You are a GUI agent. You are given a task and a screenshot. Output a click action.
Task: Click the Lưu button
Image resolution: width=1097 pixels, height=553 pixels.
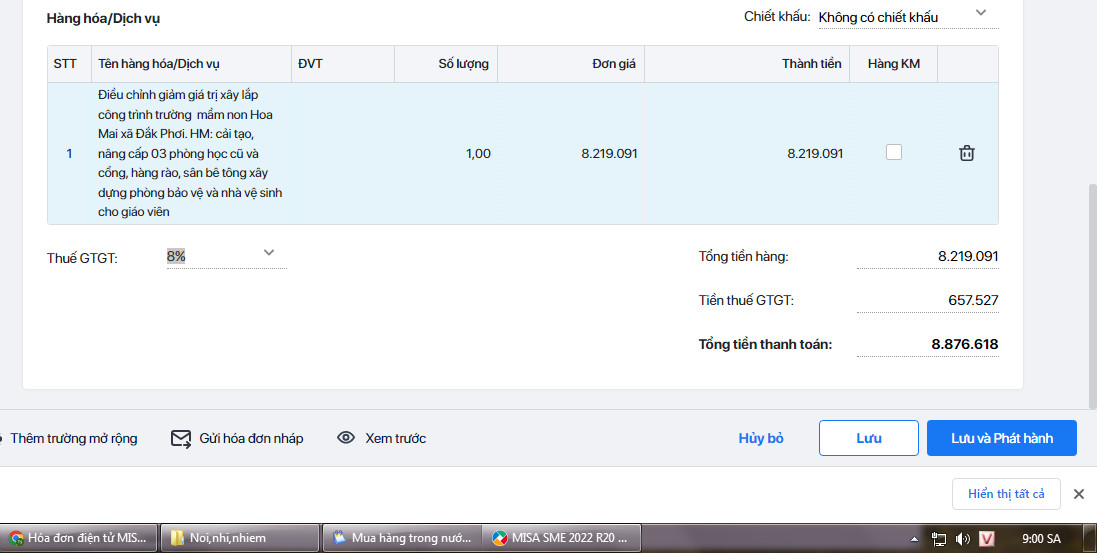[868, 438]
